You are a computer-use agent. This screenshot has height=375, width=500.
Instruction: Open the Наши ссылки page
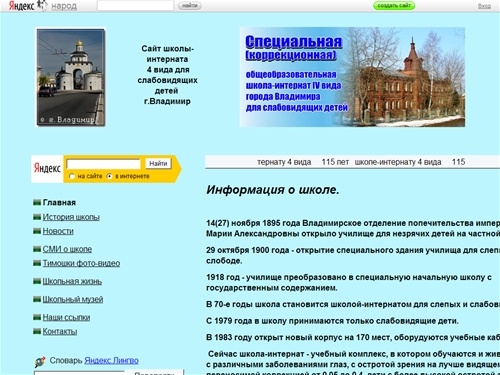tap(66, 317)
